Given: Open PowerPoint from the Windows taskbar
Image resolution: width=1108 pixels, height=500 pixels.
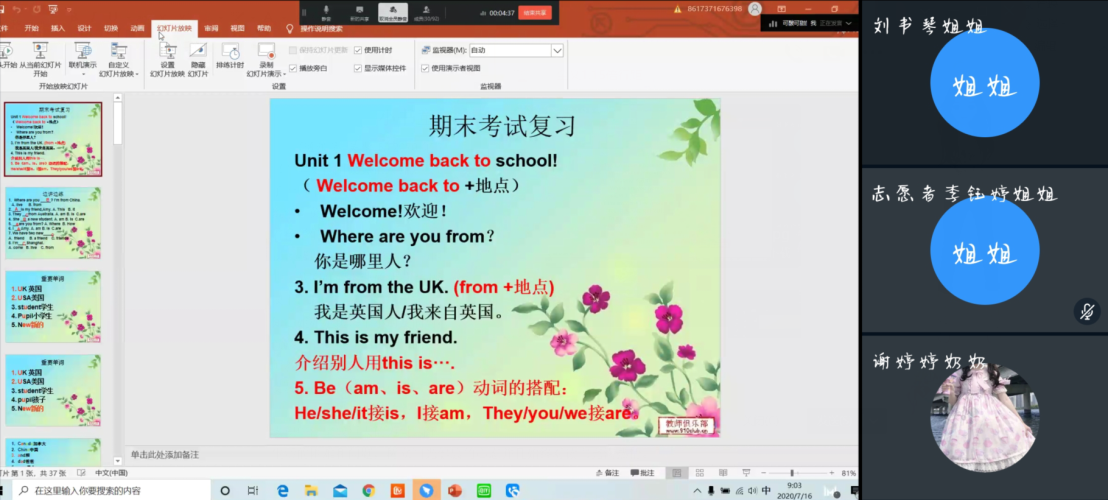Looking at the screenshot, I should pyautogui.click(x=454, y=490).
